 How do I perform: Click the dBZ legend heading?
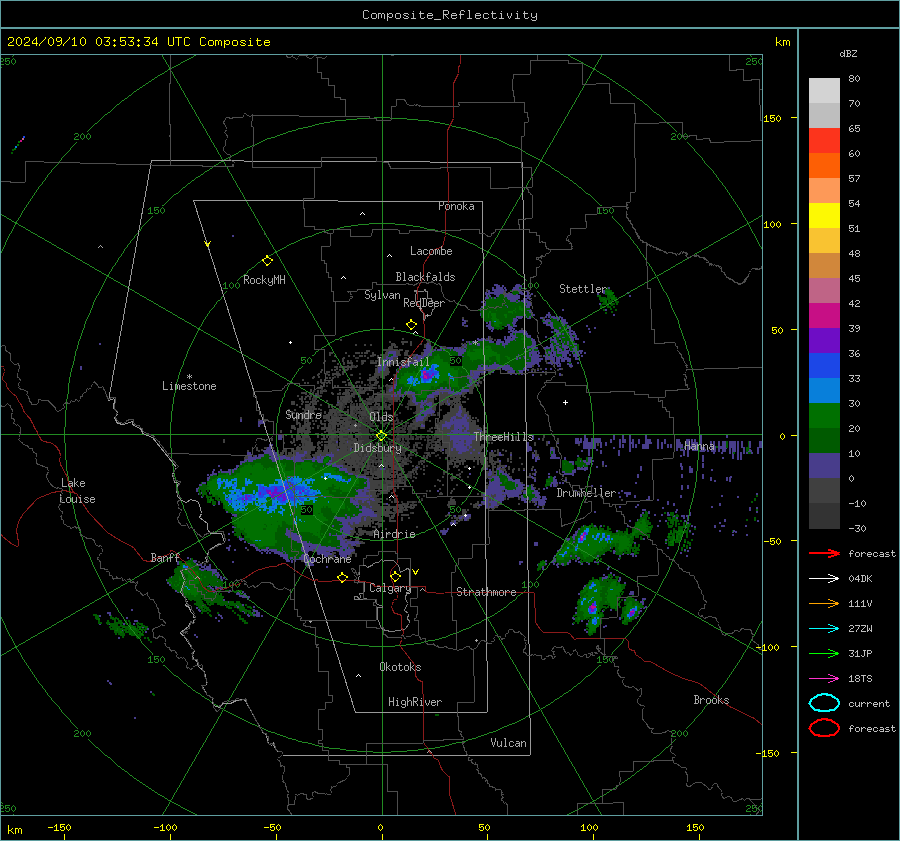[848, 53]
